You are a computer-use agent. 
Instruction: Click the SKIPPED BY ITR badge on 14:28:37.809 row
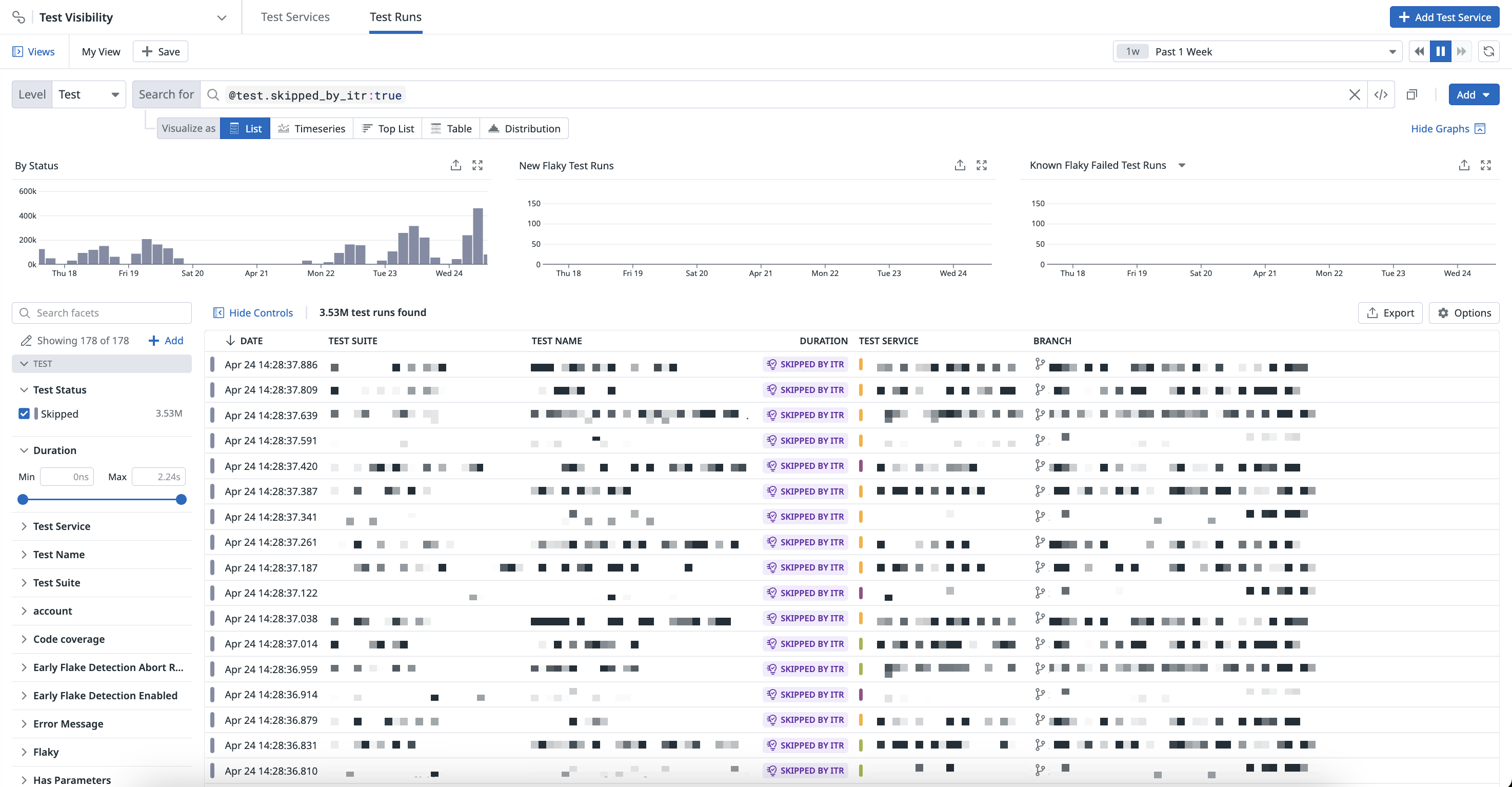click(805, 389)
